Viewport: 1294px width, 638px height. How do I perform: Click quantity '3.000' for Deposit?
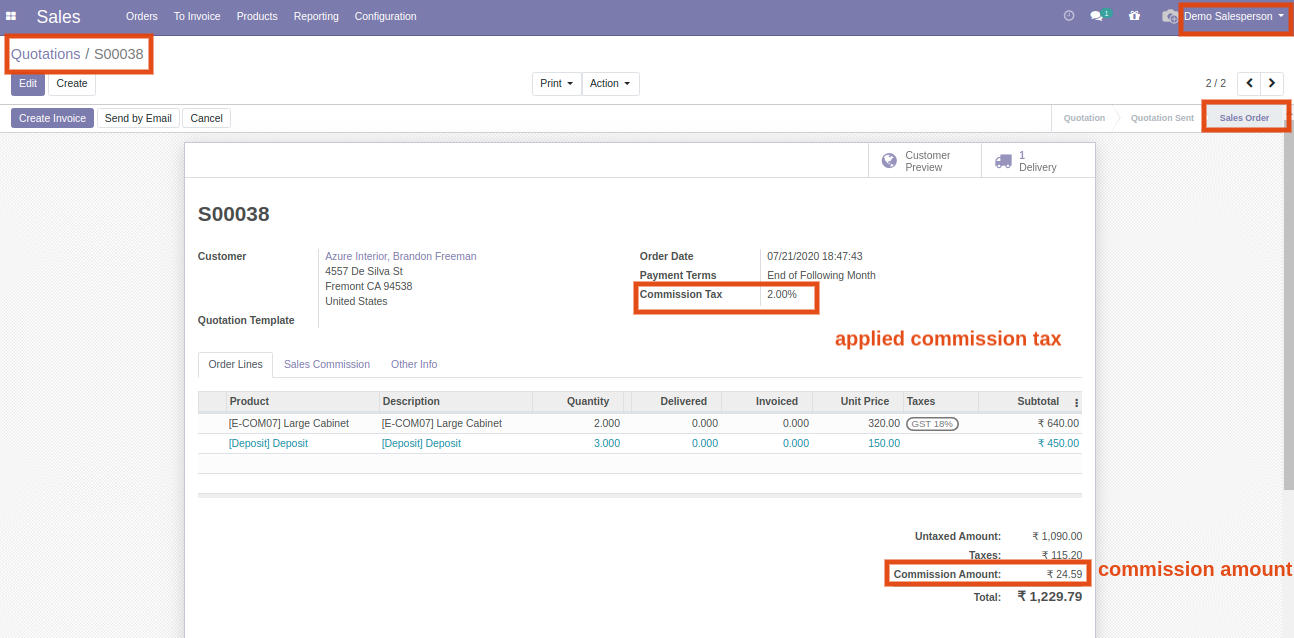coord(607,444)
